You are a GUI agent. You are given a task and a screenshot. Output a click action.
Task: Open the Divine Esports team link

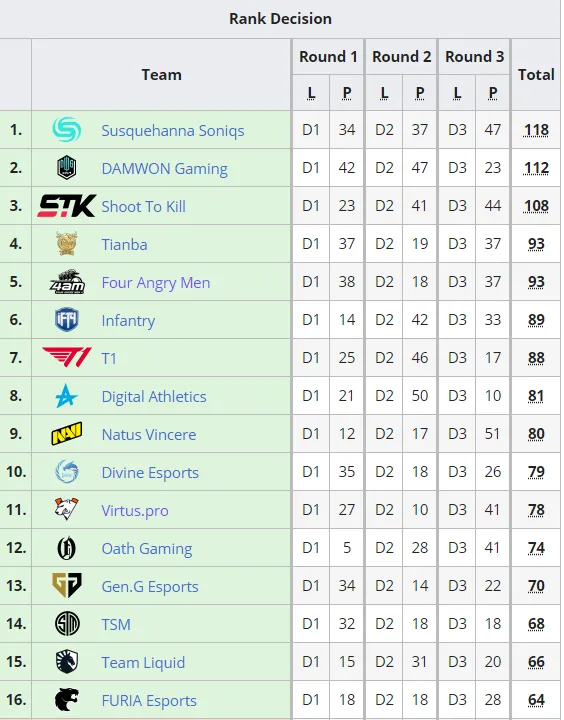click(x=150, y=472)
